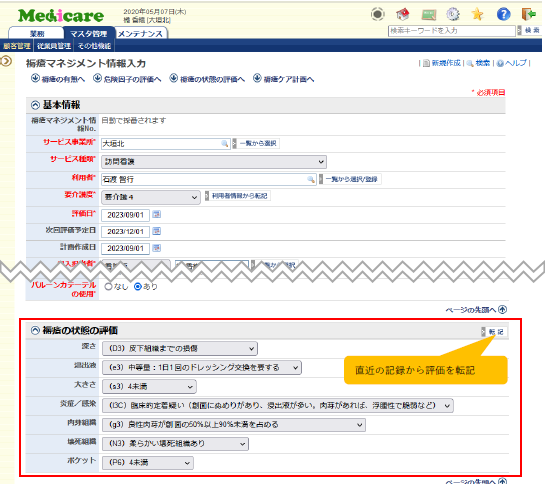545x484 pixels.
Task: Switch to the メンテナンス tab
Action: pyautogui.click(x=141, y=33)
